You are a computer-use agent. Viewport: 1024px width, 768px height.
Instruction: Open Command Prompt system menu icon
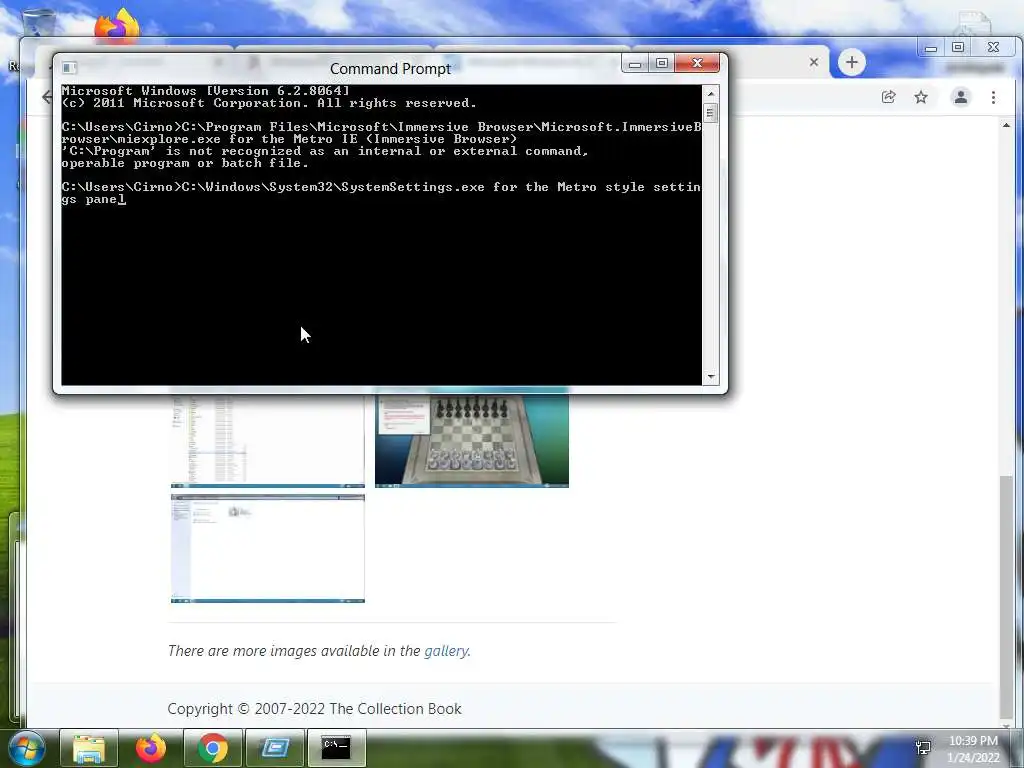(69, 67)
